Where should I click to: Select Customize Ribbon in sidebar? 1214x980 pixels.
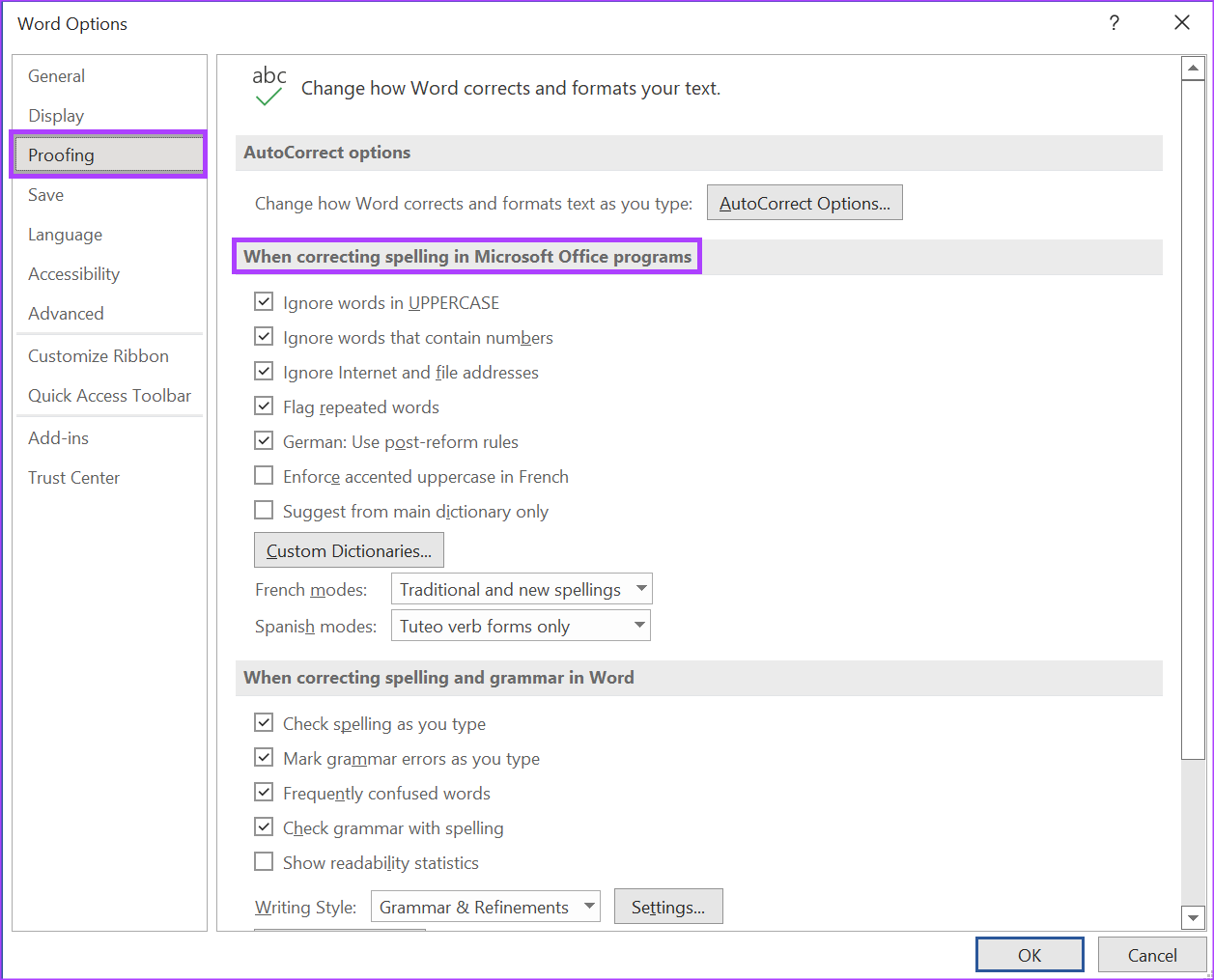99,356
